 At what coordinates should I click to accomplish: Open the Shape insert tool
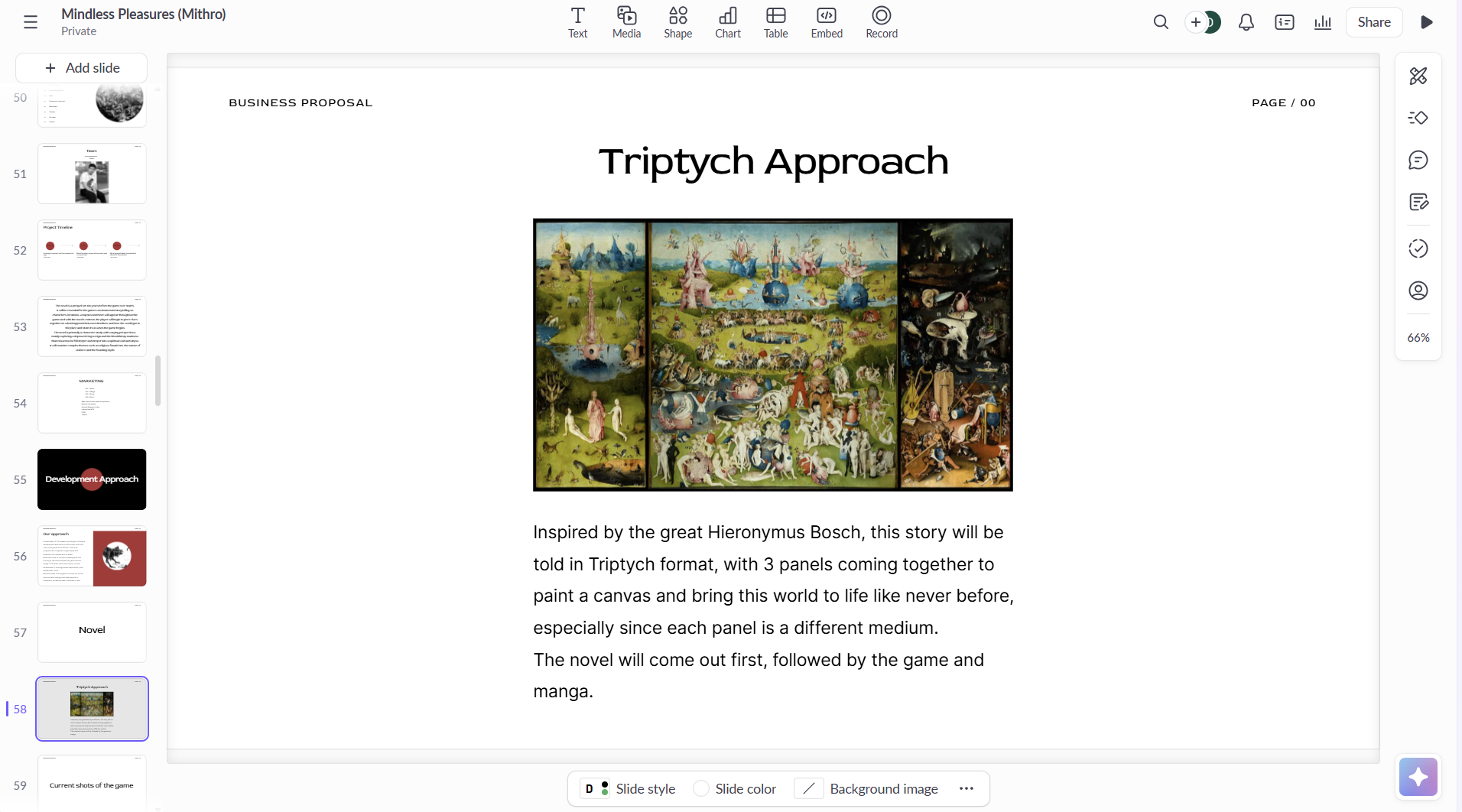tap(677, 22)
